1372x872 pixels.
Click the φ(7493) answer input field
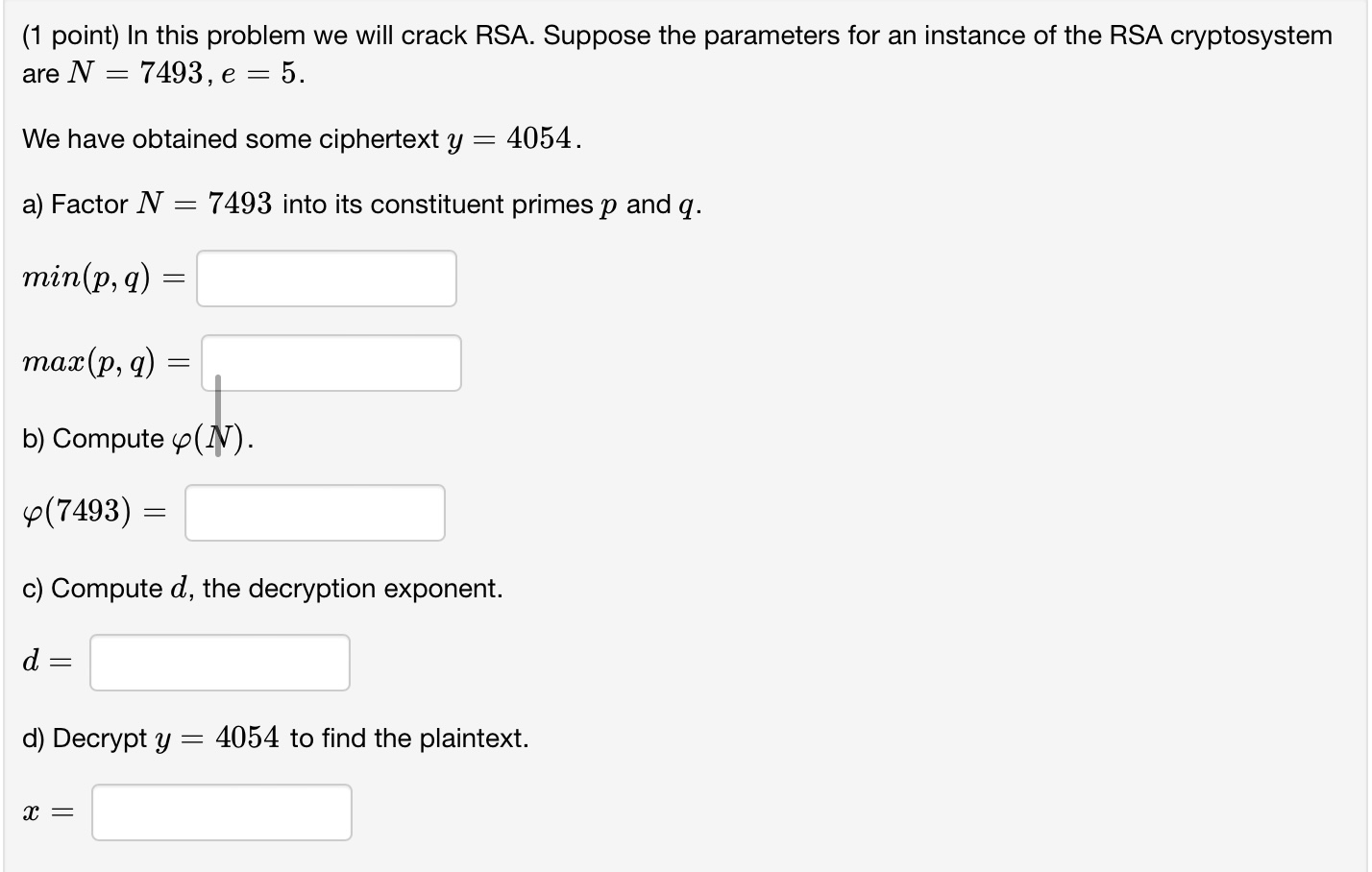pyautogui.click(x=314, y=512)
